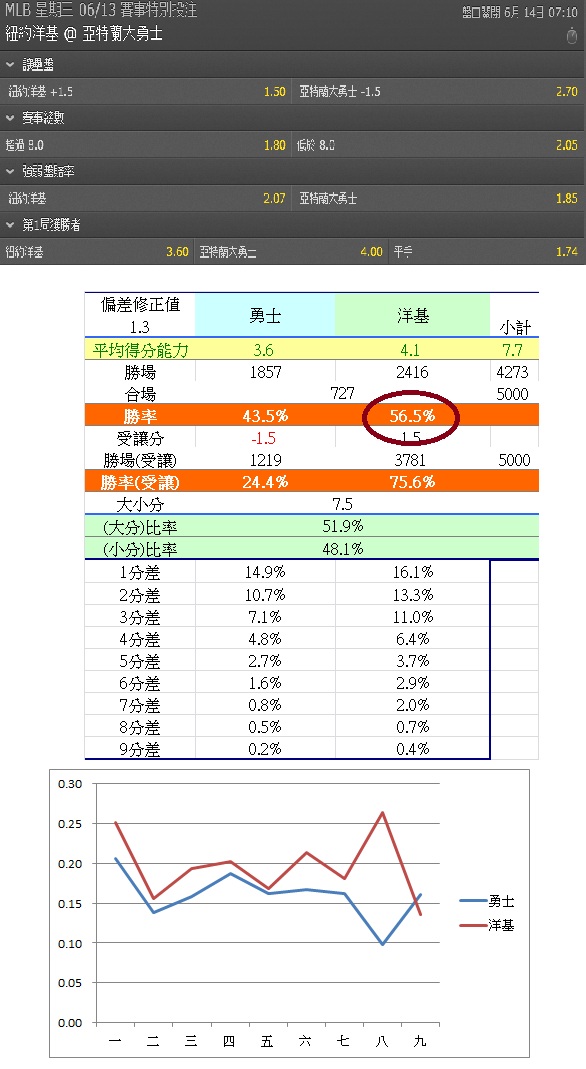
Task: Click the 4.8% four-run margin cell
Action: pos(265,639)
